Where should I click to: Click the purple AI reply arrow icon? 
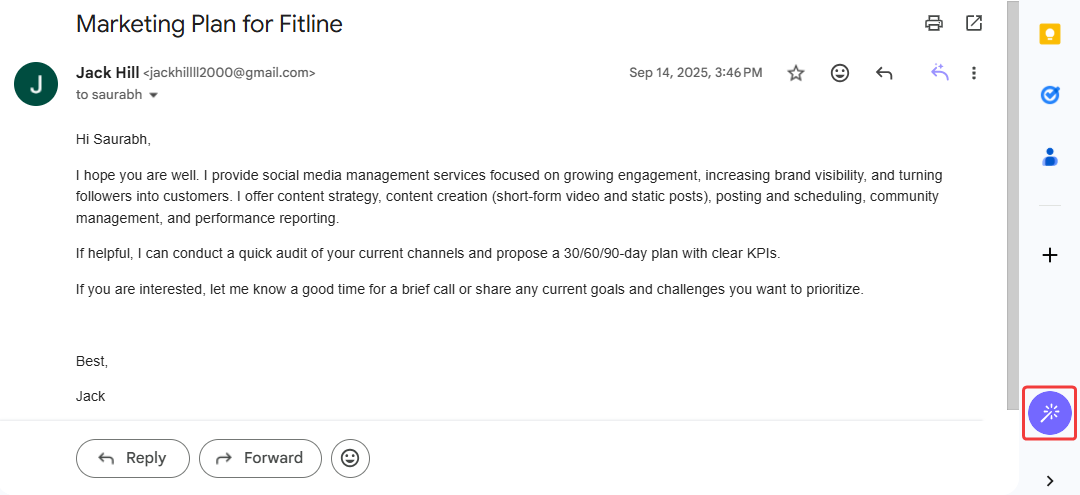(x=939, y=73)
